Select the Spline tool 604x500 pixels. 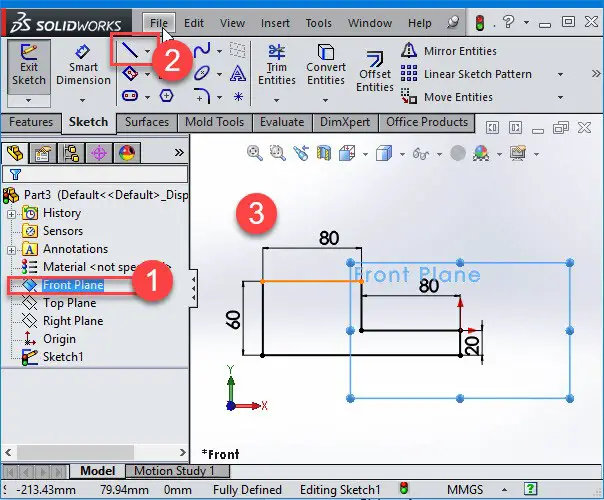(x=202, y=50)
